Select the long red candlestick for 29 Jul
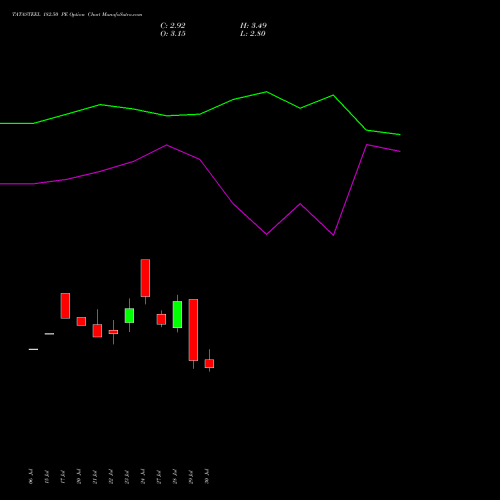Screen dimensions: 500x500 193,330
